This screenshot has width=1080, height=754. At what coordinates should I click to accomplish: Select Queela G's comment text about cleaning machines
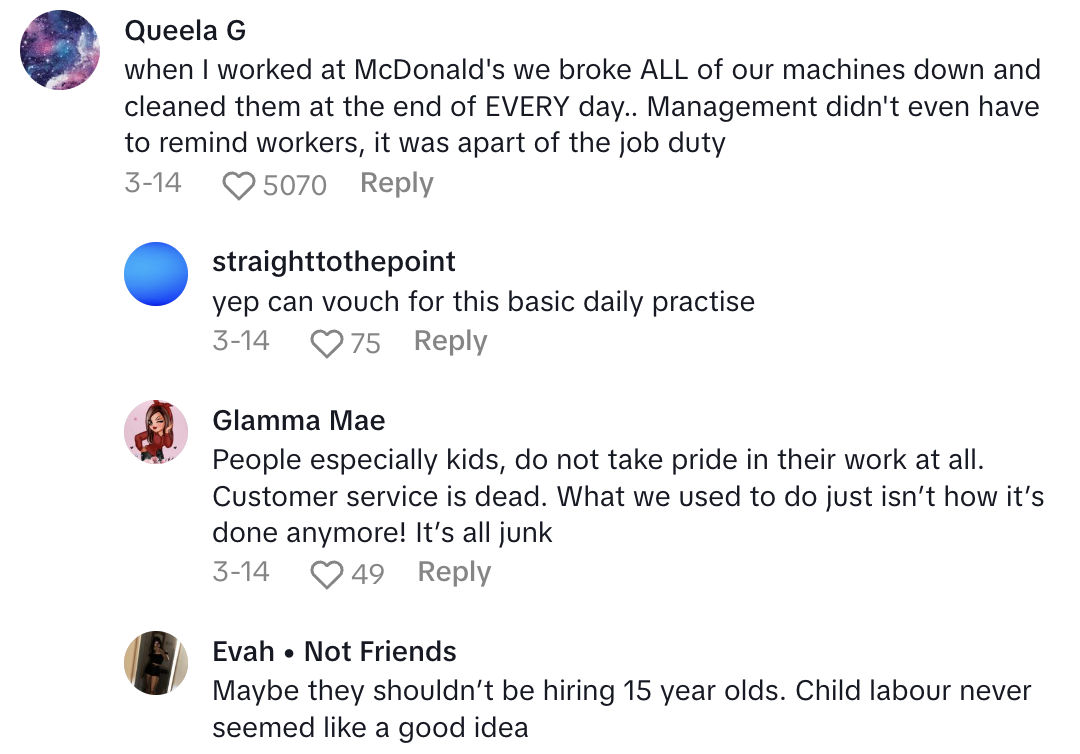tap(582, 107)
